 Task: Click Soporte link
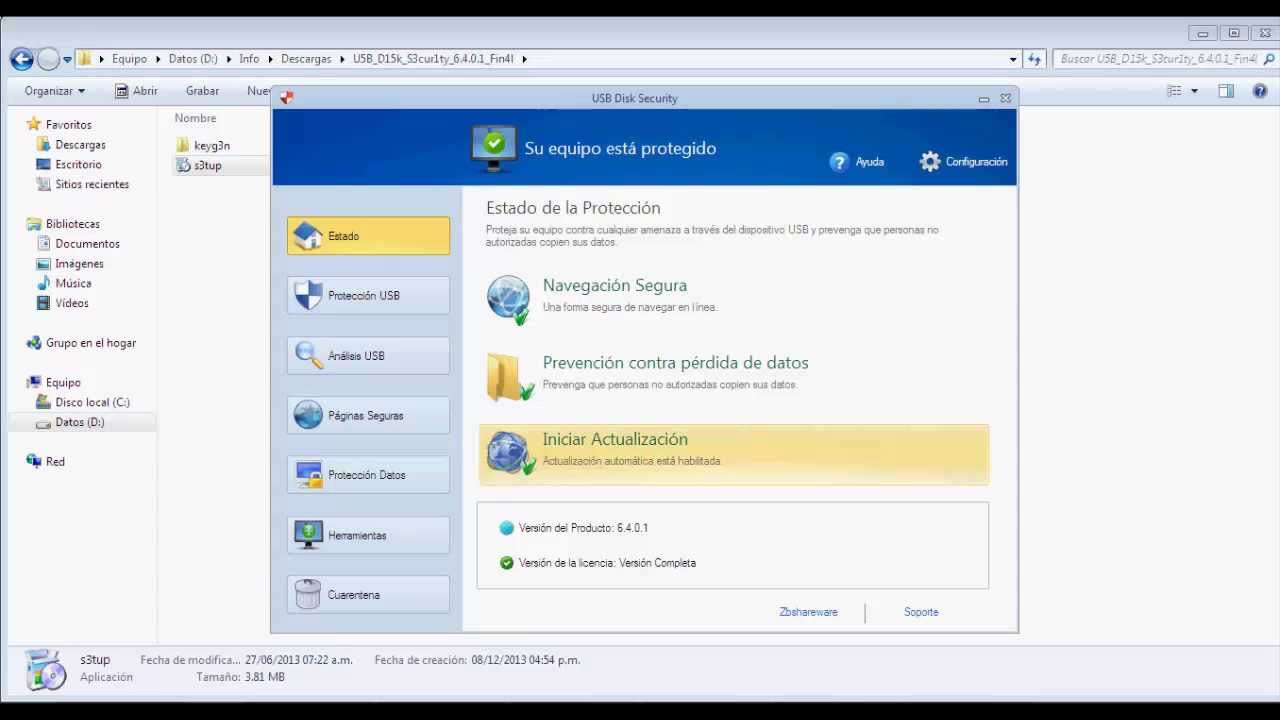click(921, 612)
